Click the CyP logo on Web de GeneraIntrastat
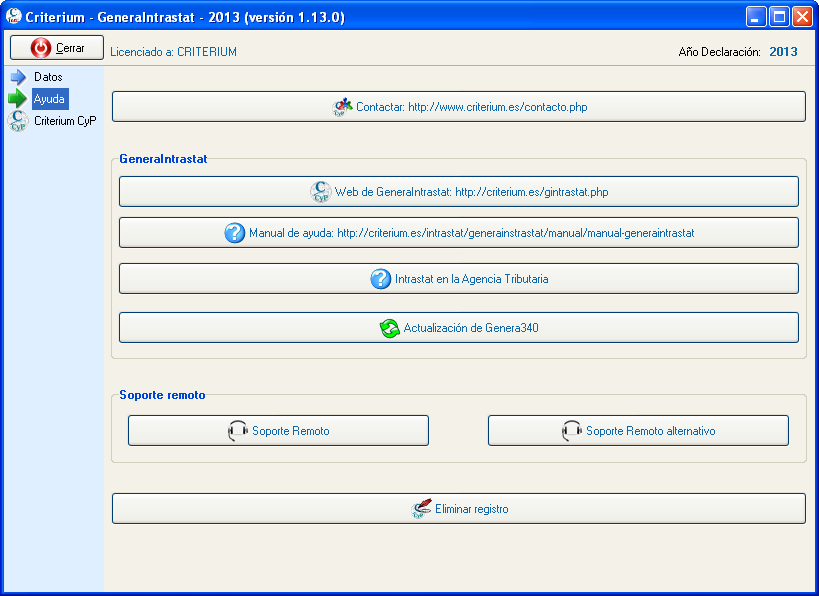 click(x=320, y=192)
